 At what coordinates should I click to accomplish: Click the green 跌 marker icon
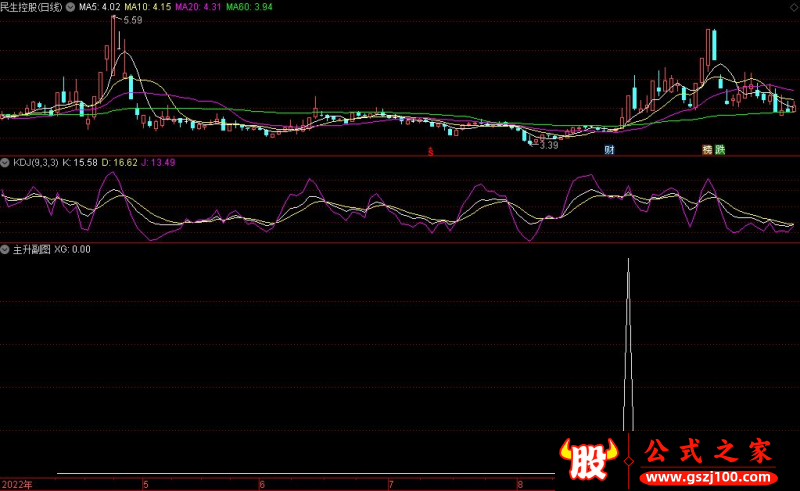720,151
